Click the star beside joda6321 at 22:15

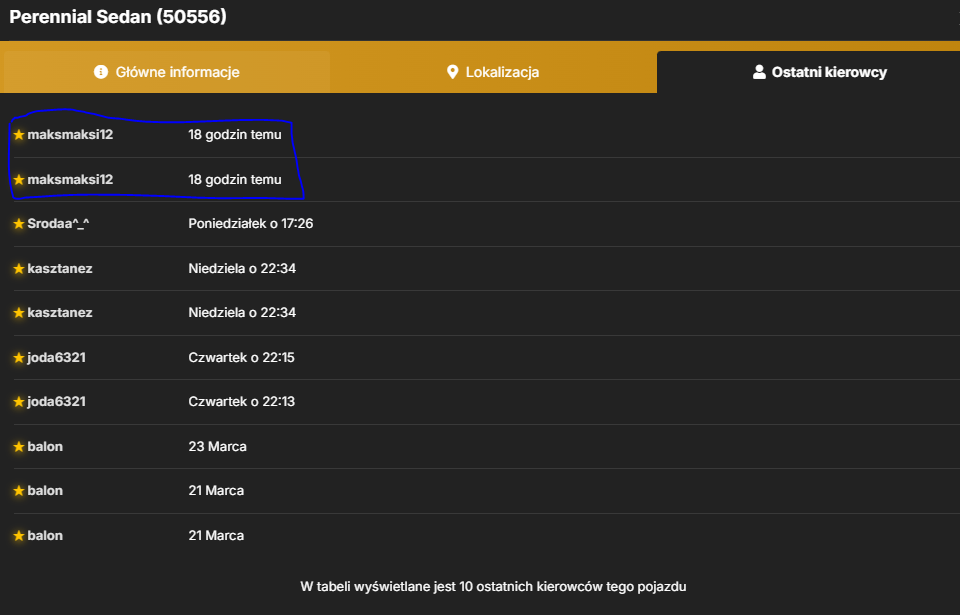(19, 358)
